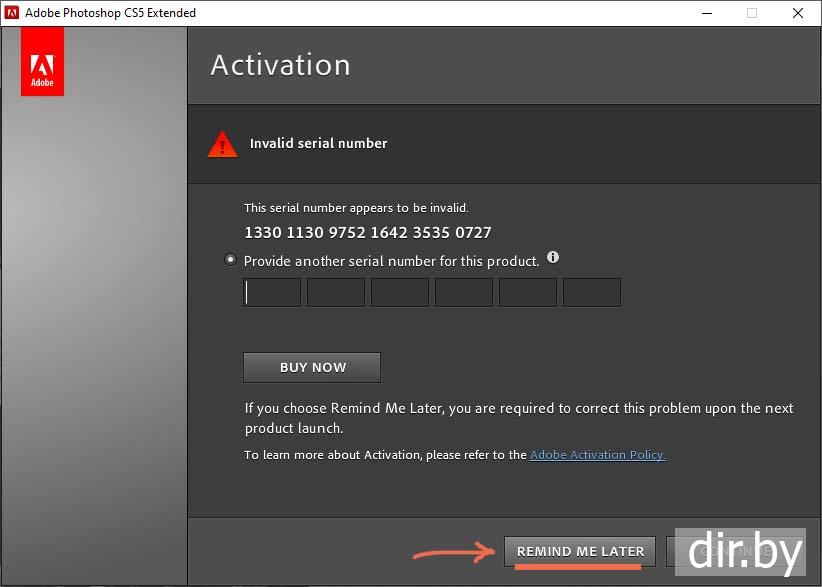This screenshot has width=822, height=587.
Task: Click the info icon beside serial prompt
Action: pos(553,258)
